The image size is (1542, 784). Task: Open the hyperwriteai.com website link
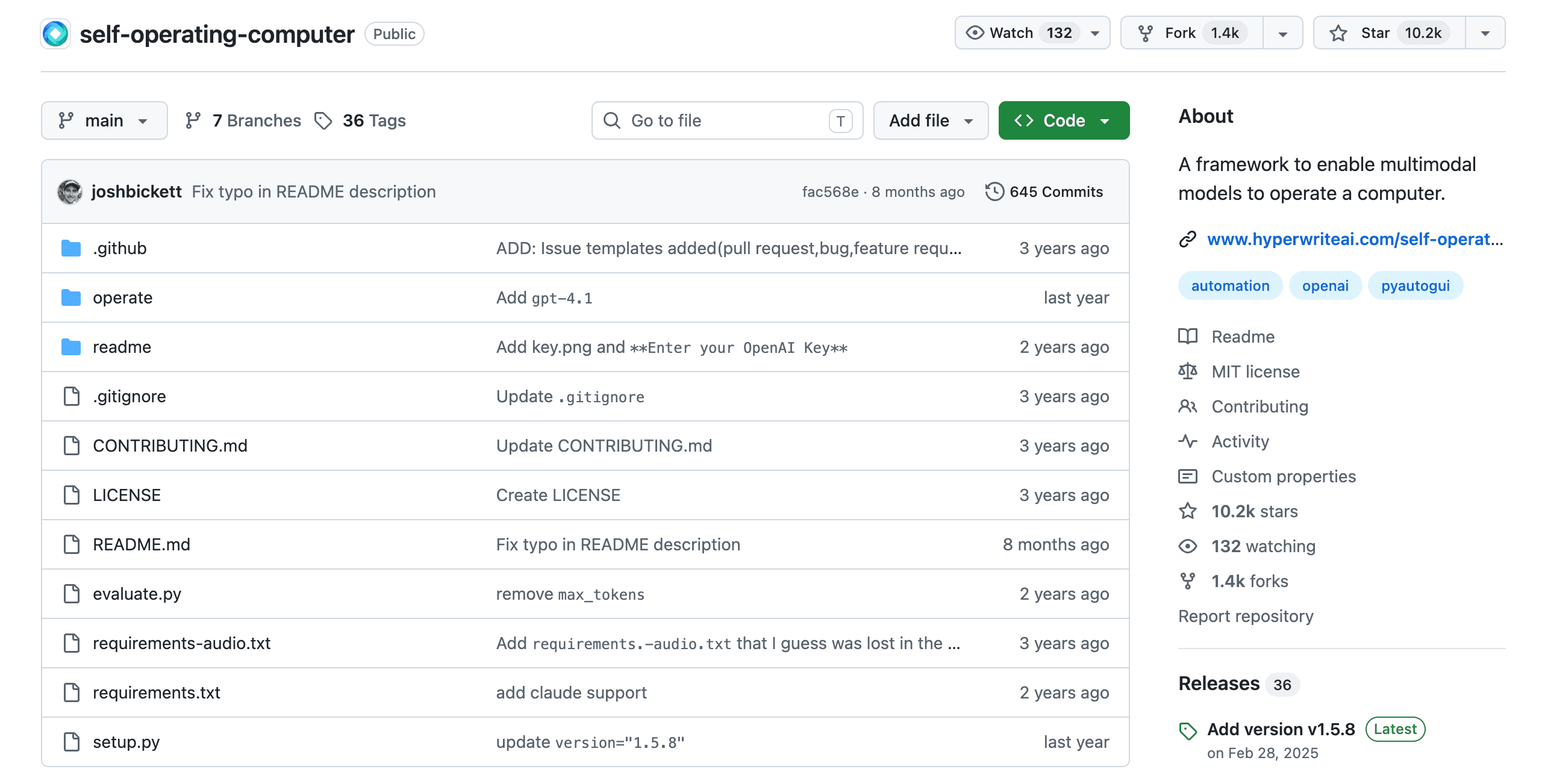(x=1355, y=239)
